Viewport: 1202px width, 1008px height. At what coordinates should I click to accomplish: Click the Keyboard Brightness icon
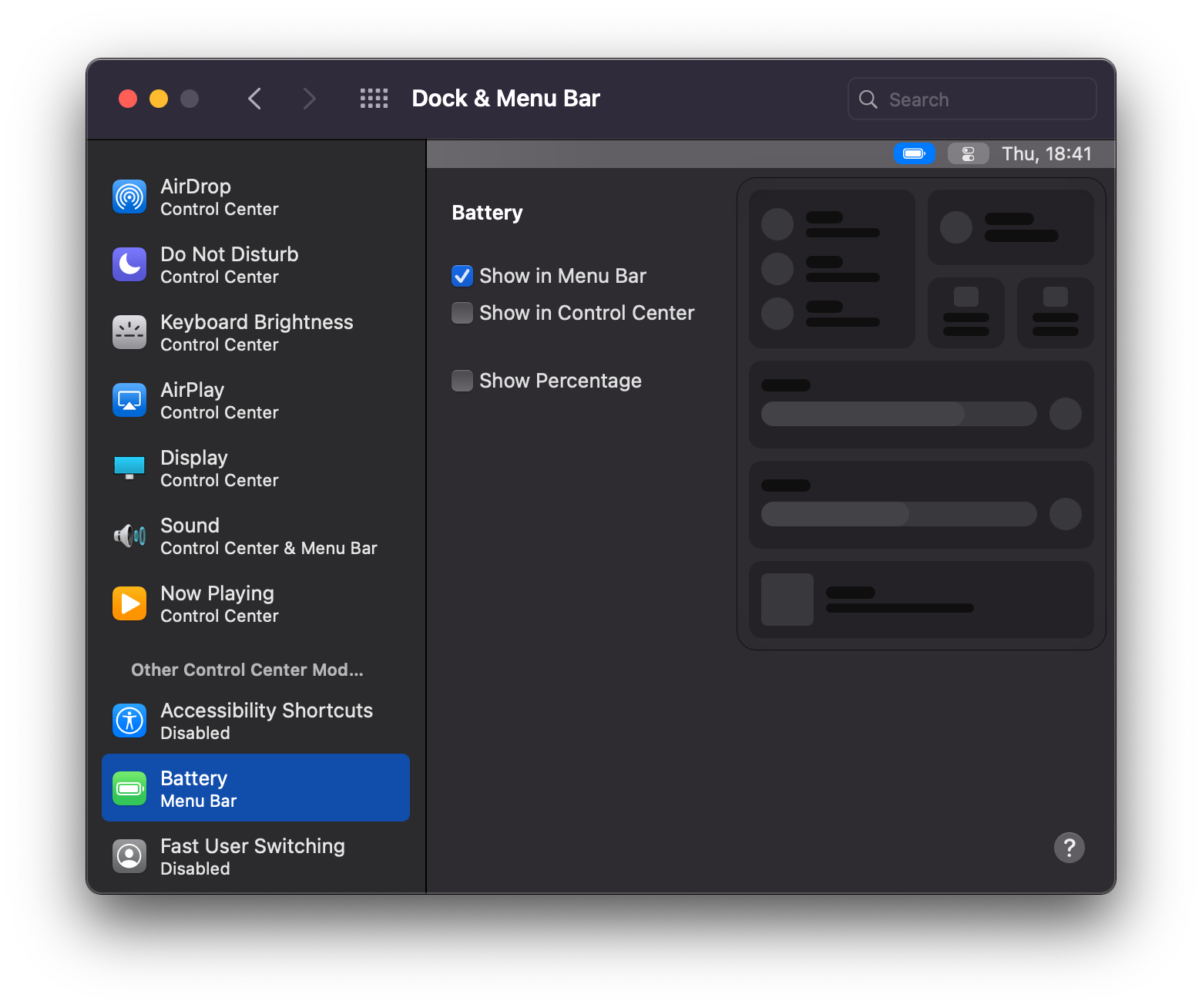tap(129, 332)
